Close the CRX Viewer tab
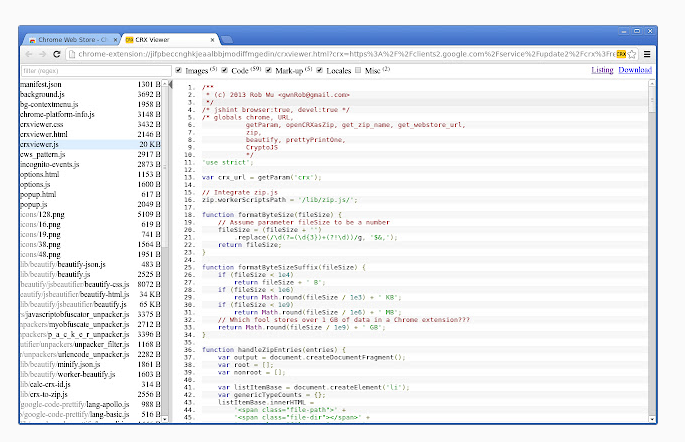The image size is (685, 442). (212, 40)
